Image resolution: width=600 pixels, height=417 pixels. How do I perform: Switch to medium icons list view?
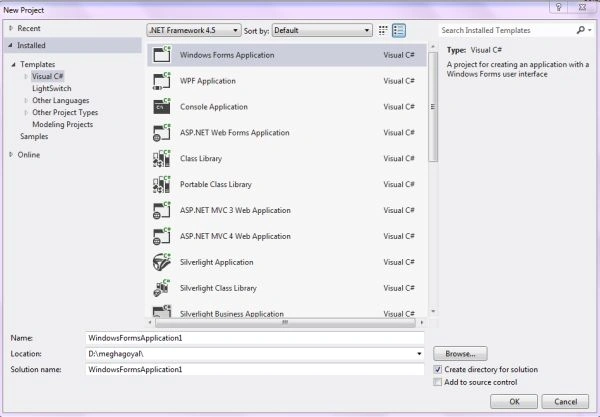point(399,30)
